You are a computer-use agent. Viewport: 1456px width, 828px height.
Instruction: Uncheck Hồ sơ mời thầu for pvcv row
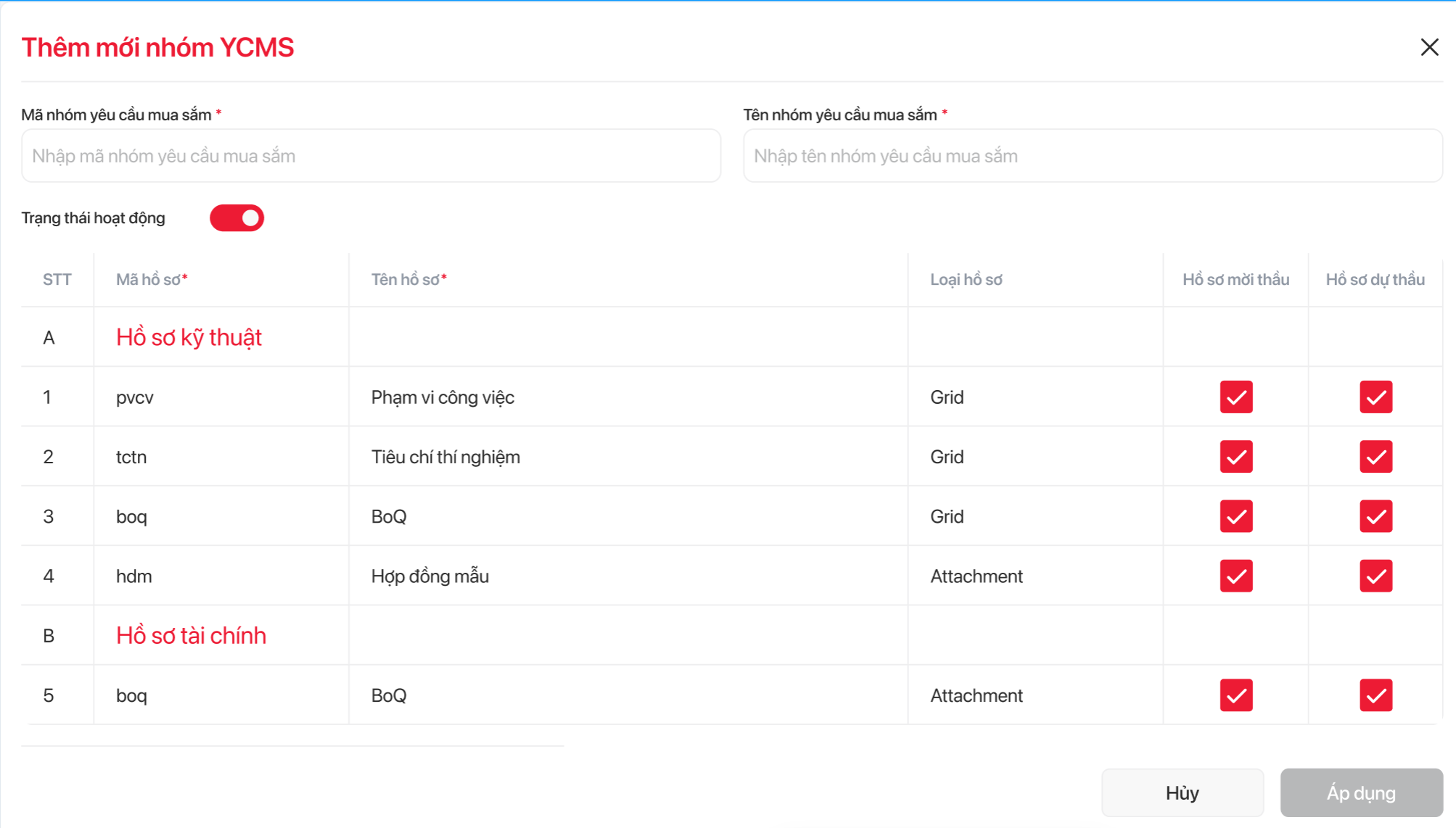pos(1235,397)
